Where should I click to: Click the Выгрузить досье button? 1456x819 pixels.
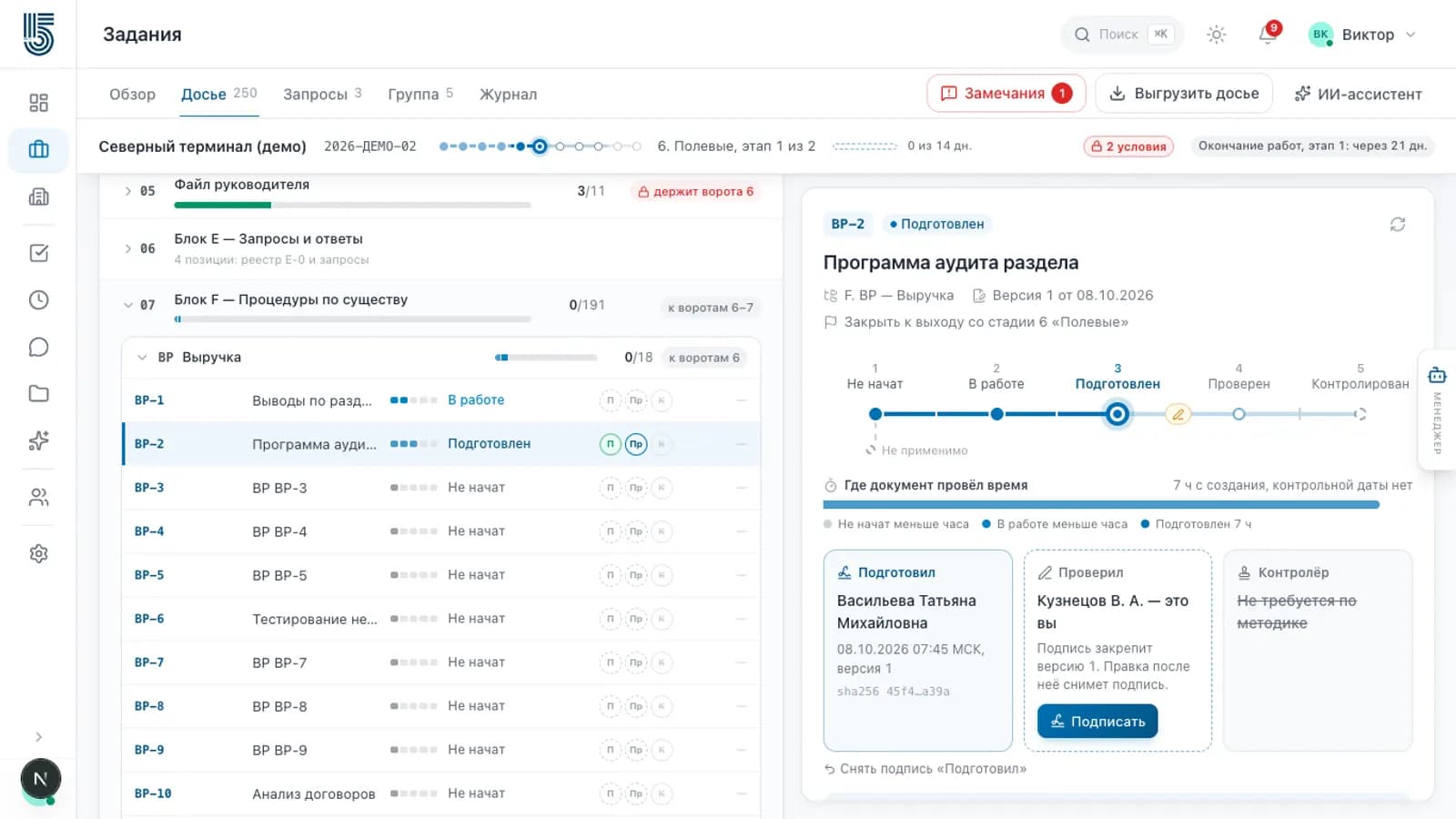click(x=1184, y=94)
